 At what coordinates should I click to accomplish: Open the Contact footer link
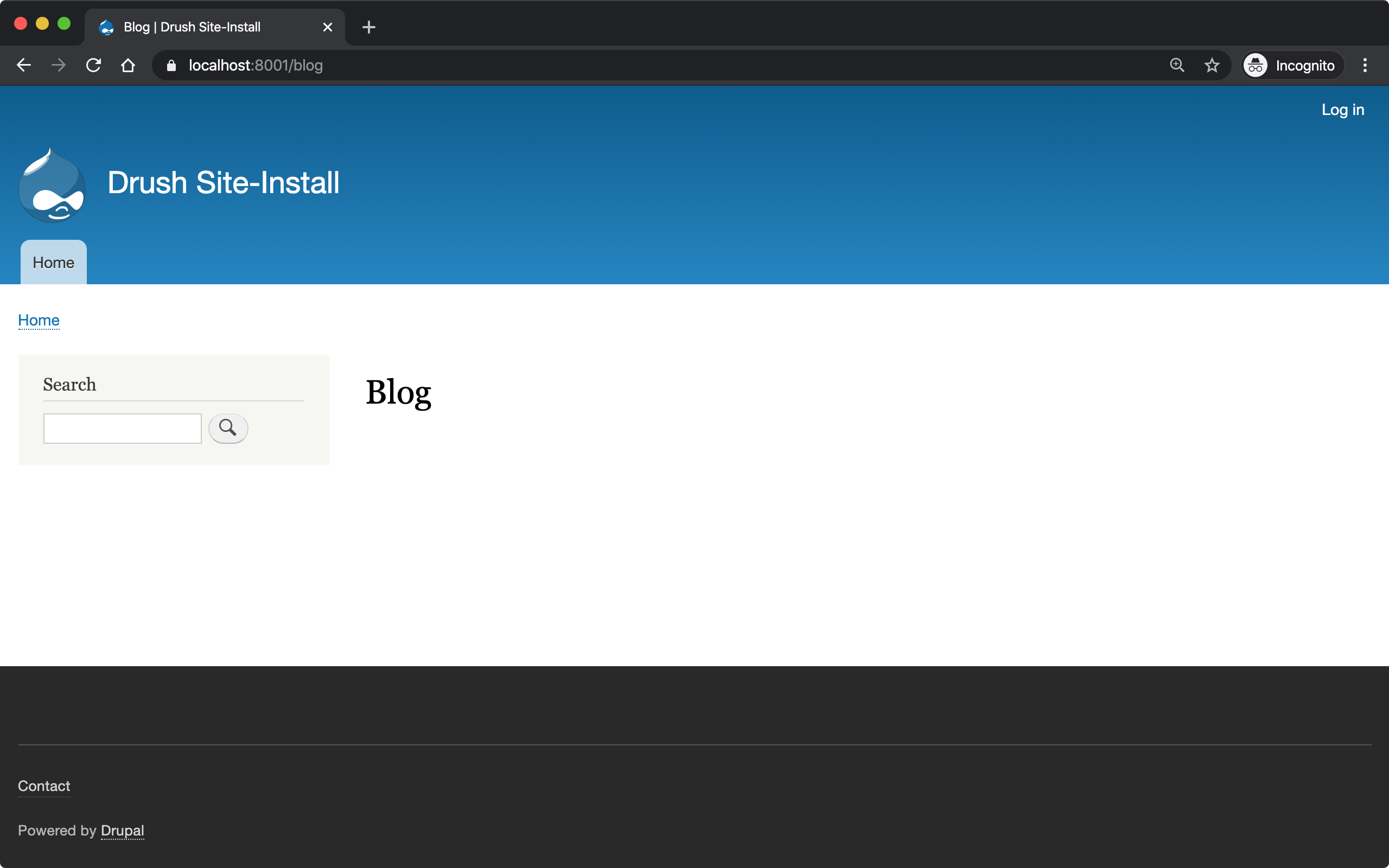coord(43,786)
